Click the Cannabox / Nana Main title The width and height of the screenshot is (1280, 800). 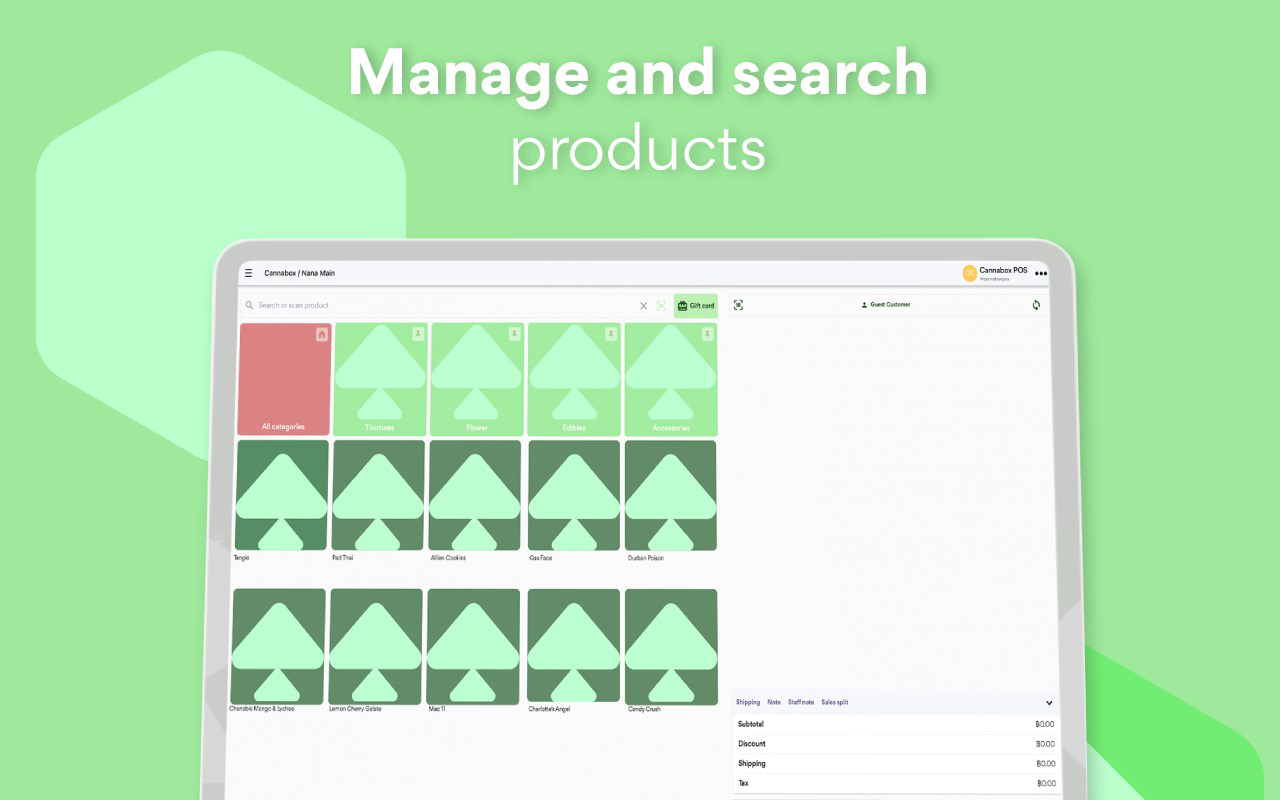pyautogui.click(x=300, y=273)
